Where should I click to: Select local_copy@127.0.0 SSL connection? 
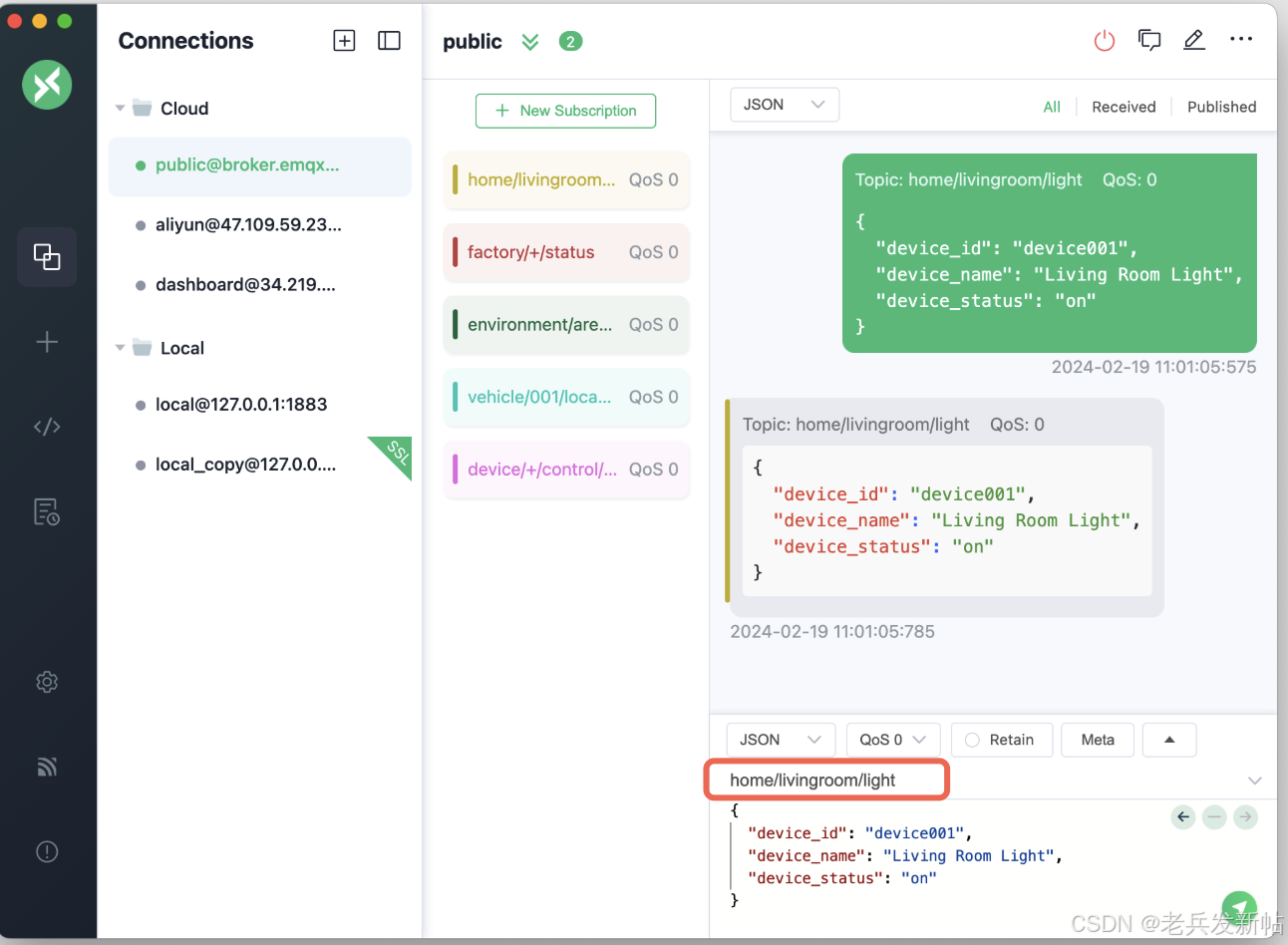click(x=259, y=465)
